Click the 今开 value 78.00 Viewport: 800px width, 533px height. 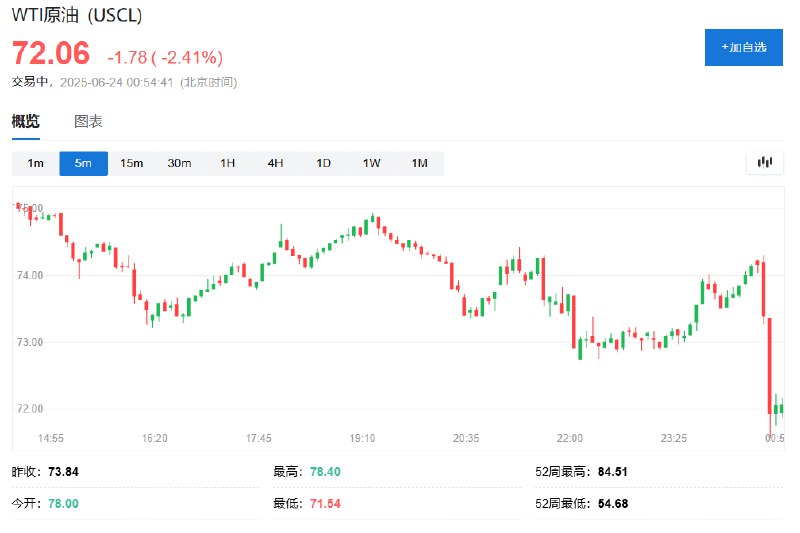[x=63, y=504]
